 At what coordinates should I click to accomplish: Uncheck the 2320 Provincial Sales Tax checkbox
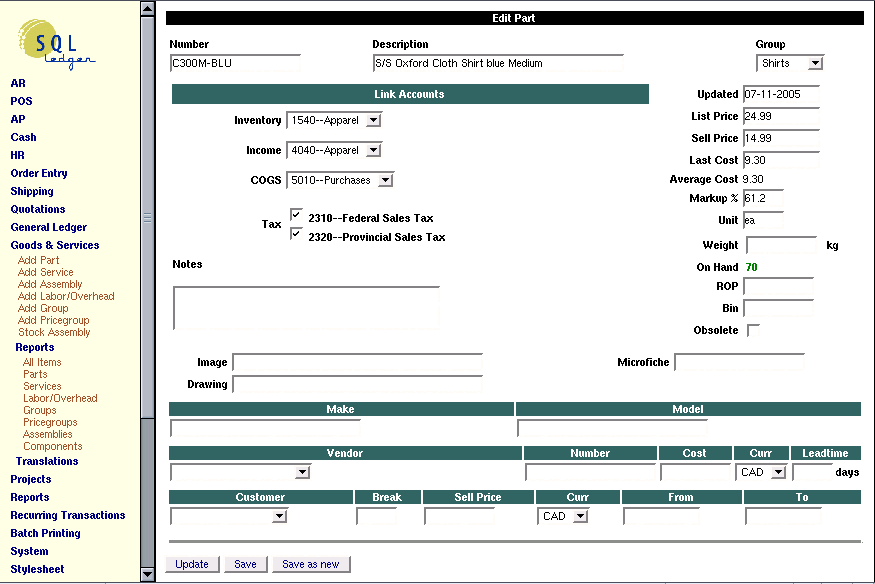tap(296, 232)
